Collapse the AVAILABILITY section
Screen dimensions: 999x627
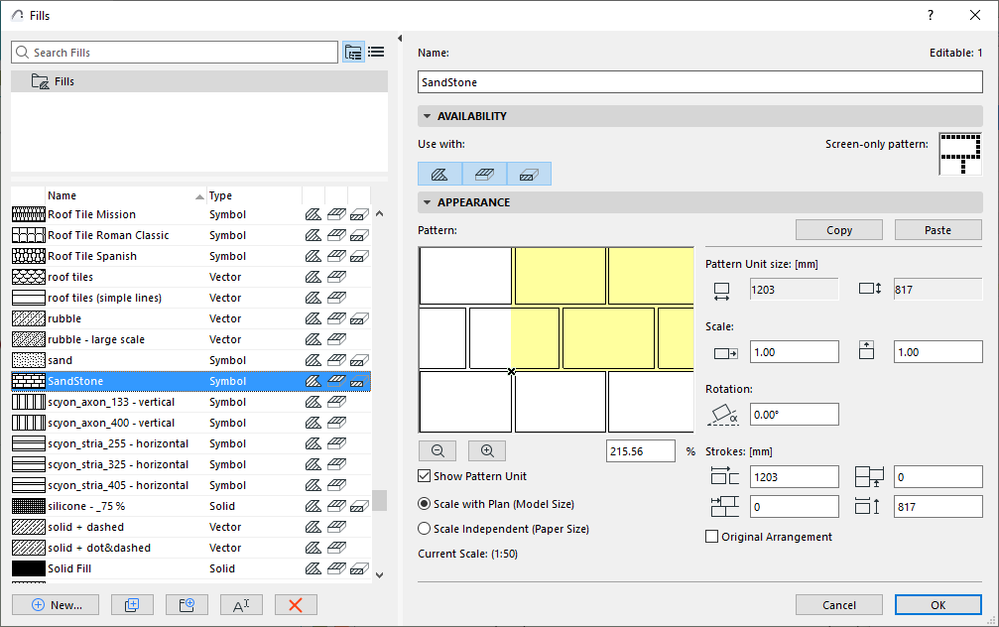coord(427,116)
